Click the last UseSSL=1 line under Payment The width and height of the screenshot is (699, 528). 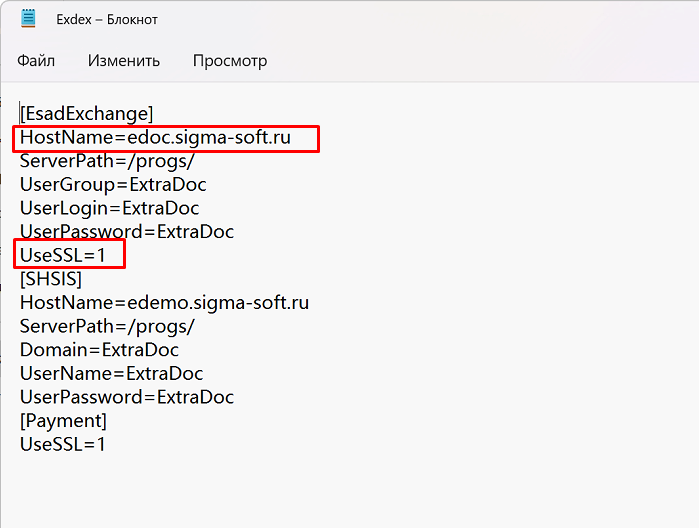63,445
